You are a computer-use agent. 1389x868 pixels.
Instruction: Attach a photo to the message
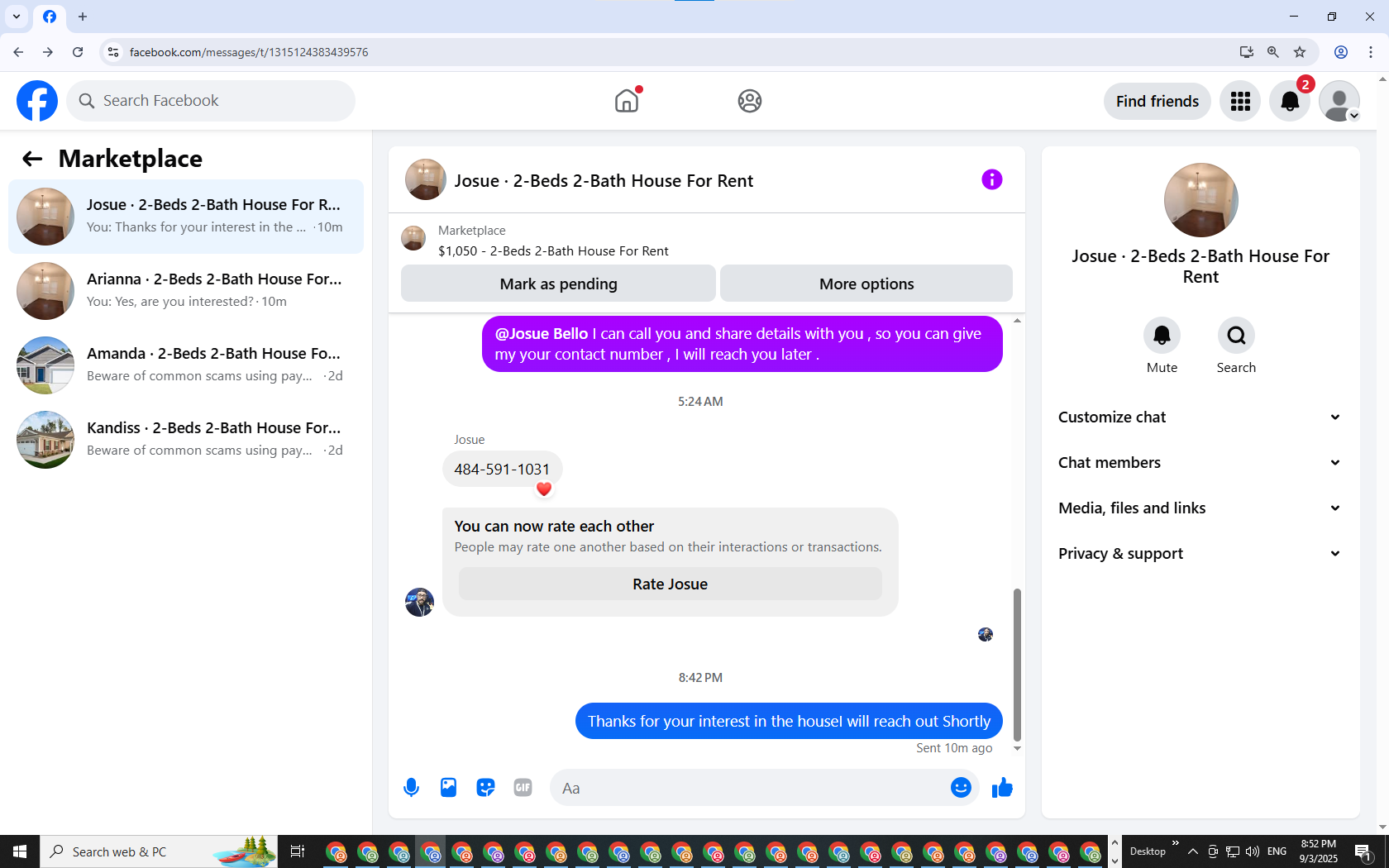(x=448, y=788)
